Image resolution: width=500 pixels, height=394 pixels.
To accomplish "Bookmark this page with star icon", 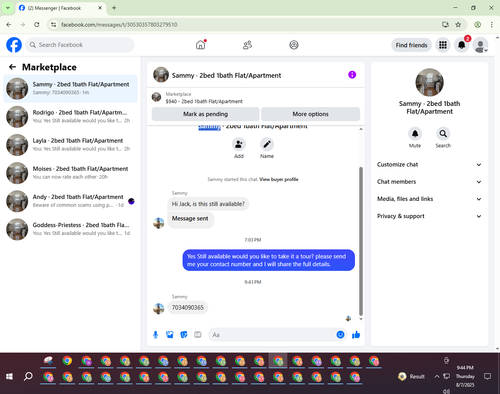I will coord(458,25).
